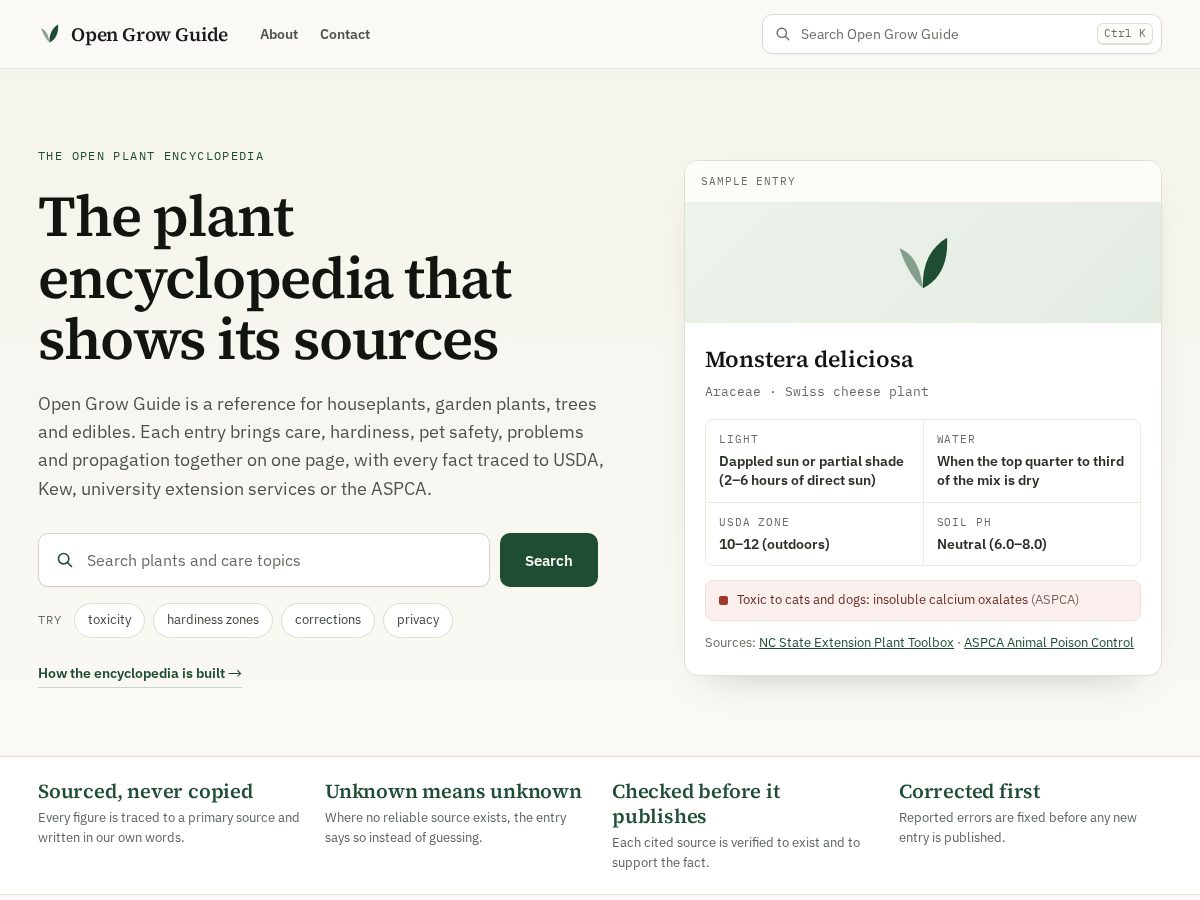Open the Contact page
The width and height of the screenshot is (1200, 900).
[x=345, y=34]
